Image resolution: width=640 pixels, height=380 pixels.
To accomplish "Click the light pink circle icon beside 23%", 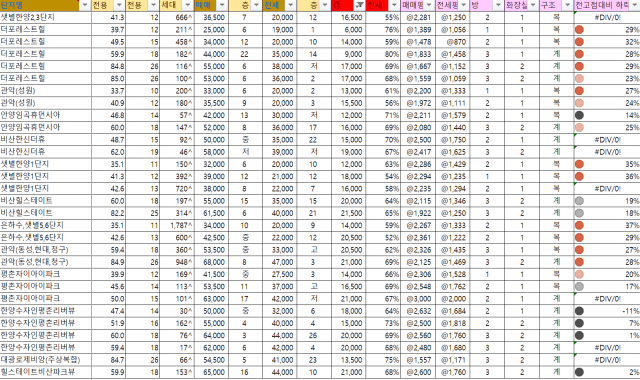I will [x=579, y=79].
